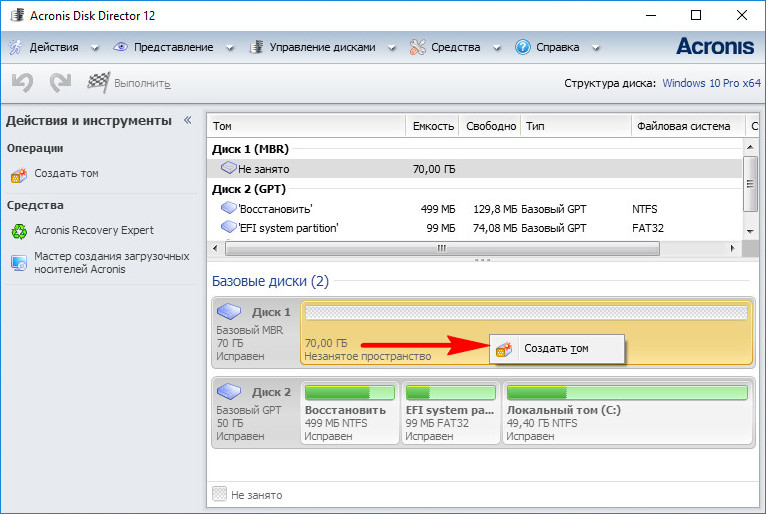
Task: Click the vertical scrollbar down arrow
Action: pyautogui.click(x=750, y=232)
